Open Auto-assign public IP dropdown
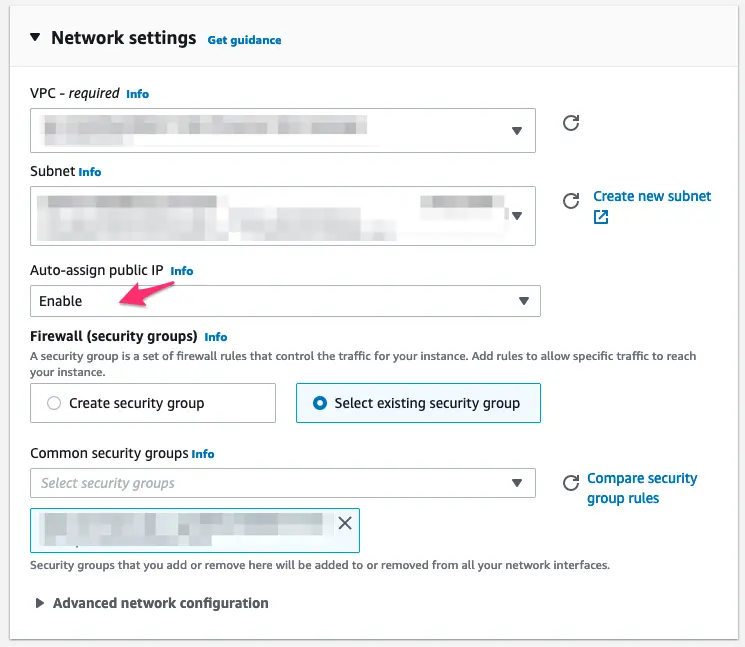The image size is (745, 647). pyautogui.click(x=285, y=301)
